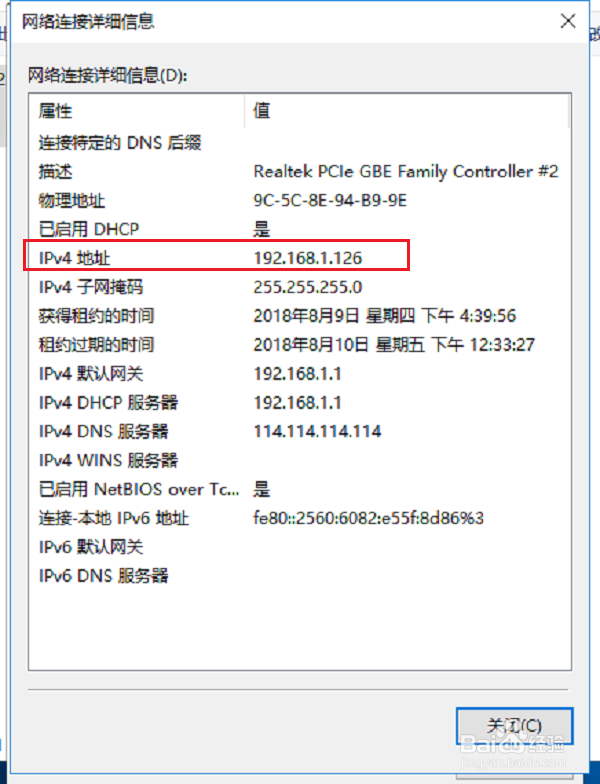
Task: Select the IPv4 WINS 服务器 row
Action: point(299,460)
